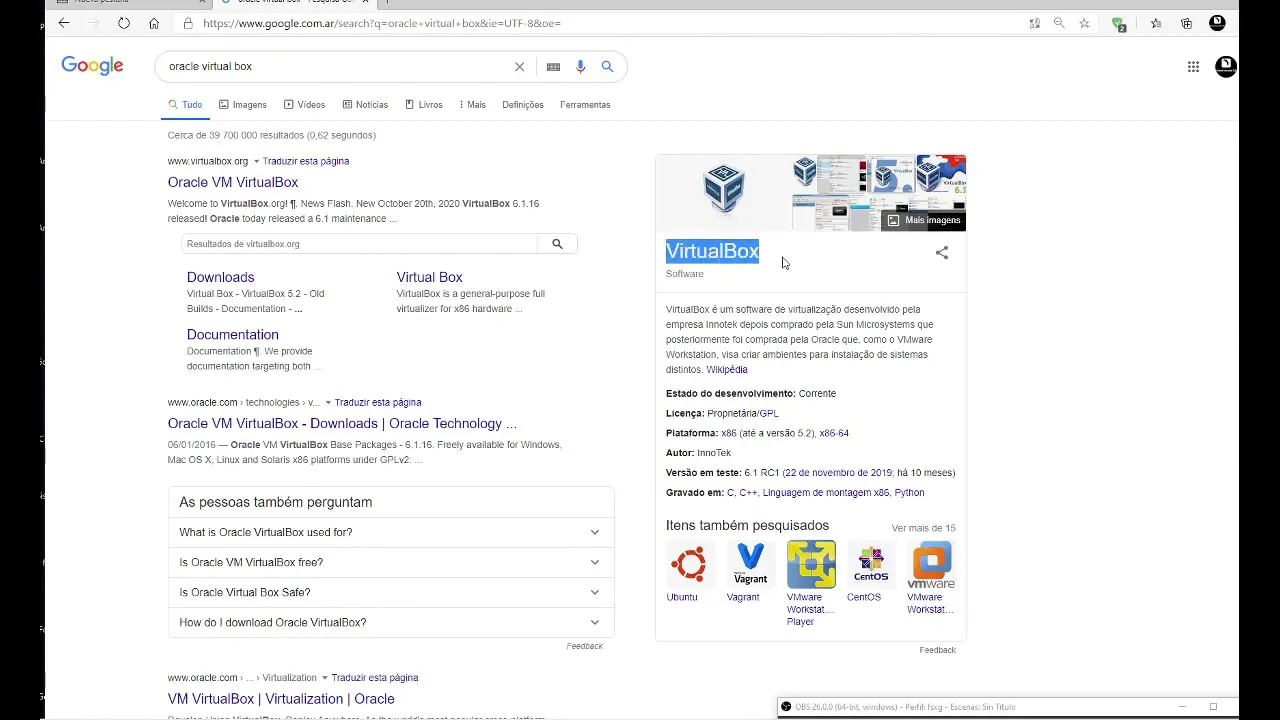The width and height of the screenshot is (1280, 720).
Task: Switch to the Vídeos tab
Action: click(304, 104)
